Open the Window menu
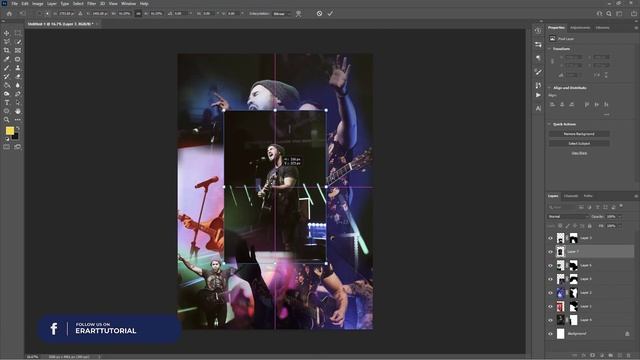 128,4
